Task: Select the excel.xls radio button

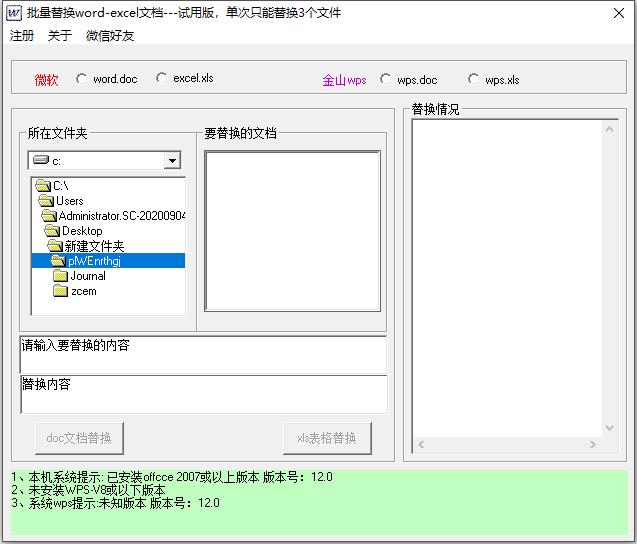Action: click(162, 78)
